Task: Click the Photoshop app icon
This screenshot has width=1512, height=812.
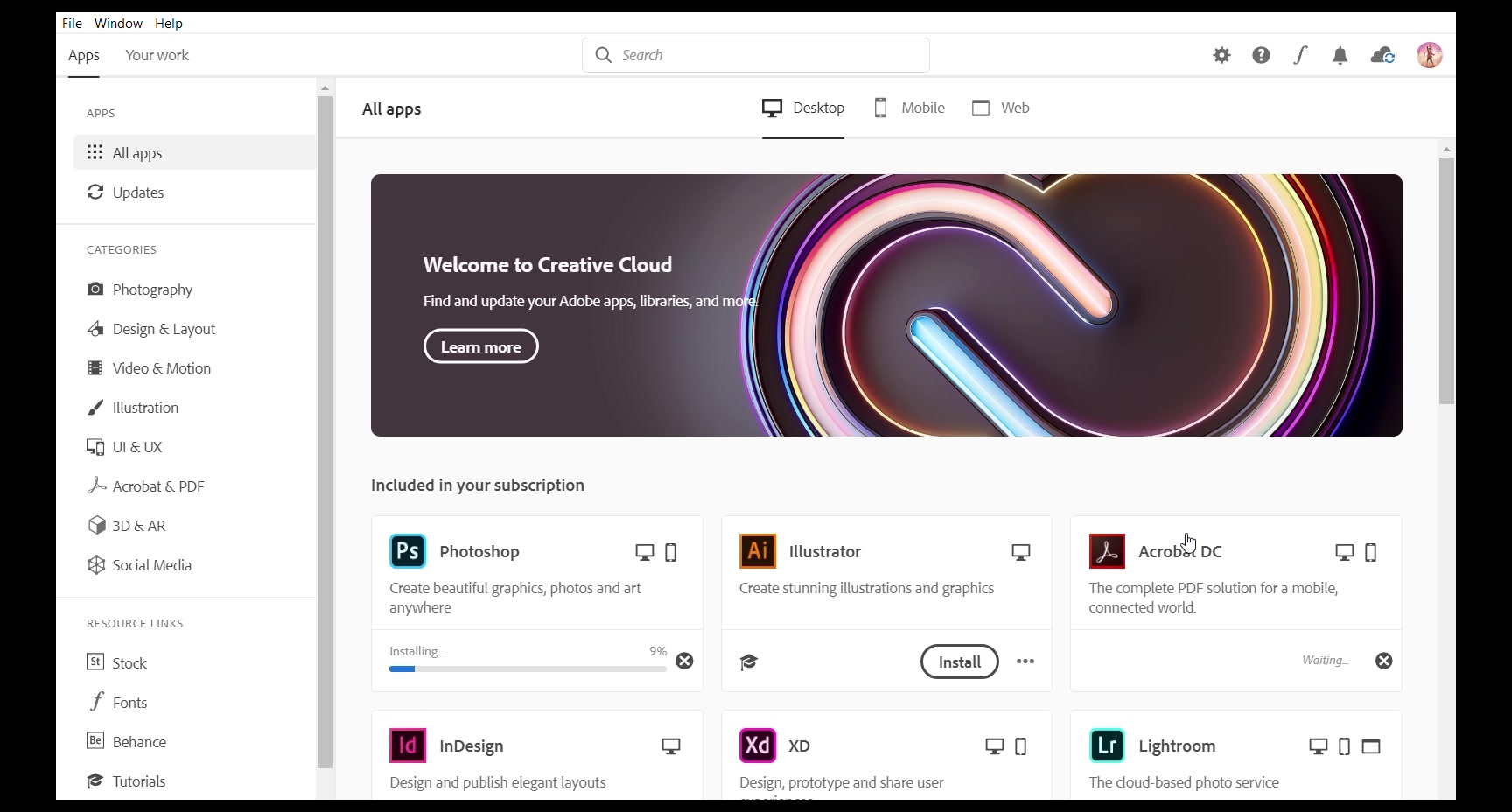Action: point(408,551)
